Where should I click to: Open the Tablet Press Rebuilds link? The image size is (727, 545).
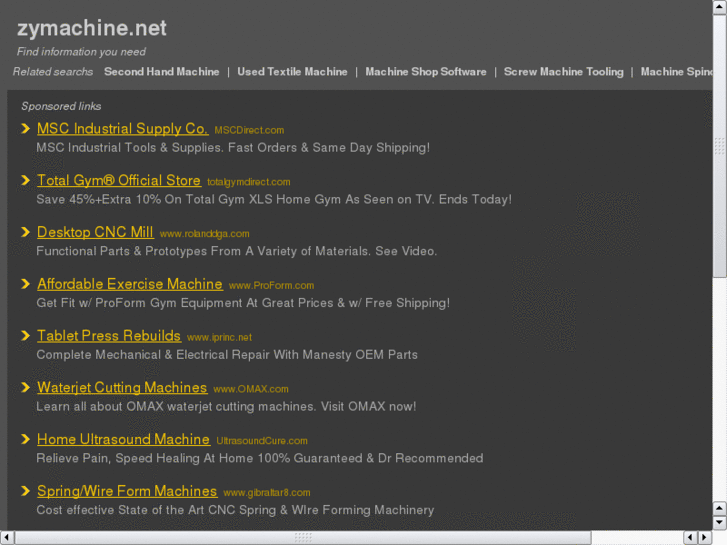click(109, 335)
